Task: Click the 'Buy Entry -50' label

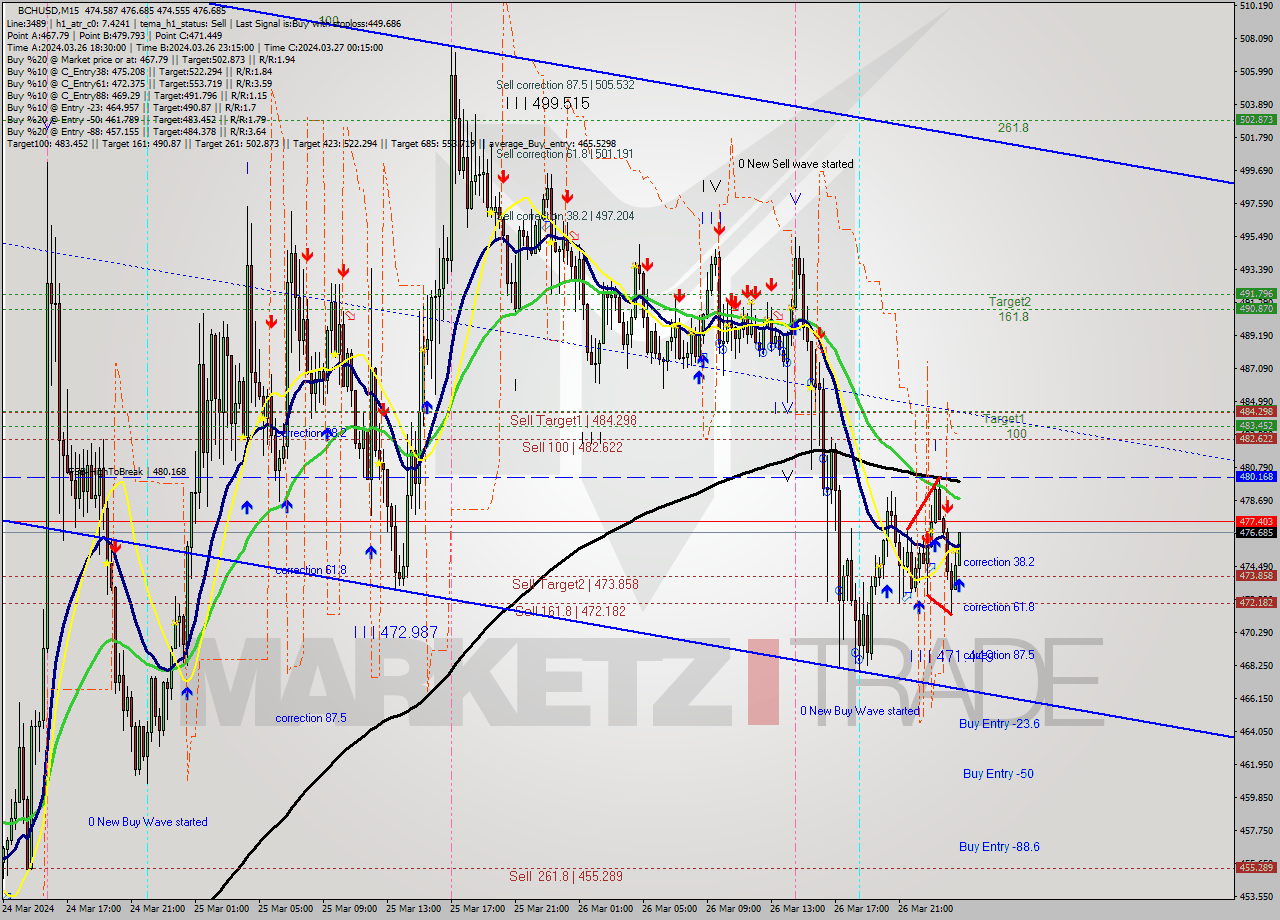Action: (x=998, y=774)
